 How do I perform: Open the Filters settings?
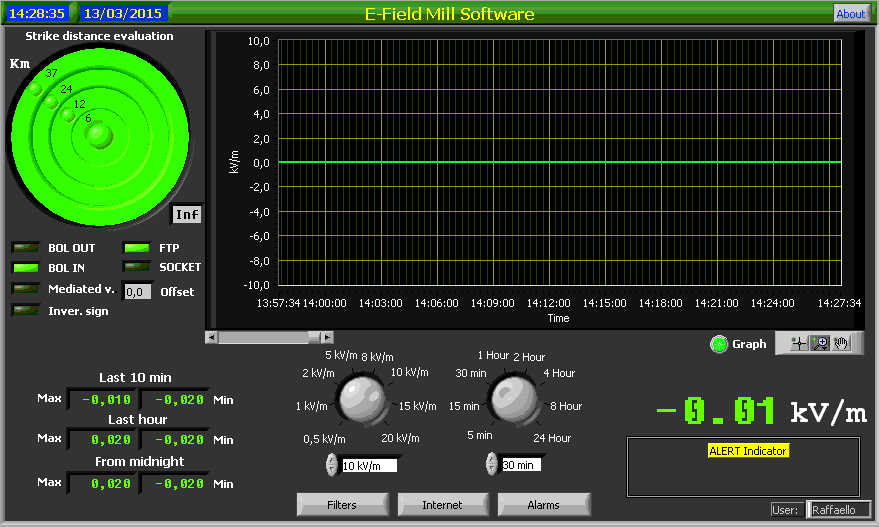pos(342,505)
